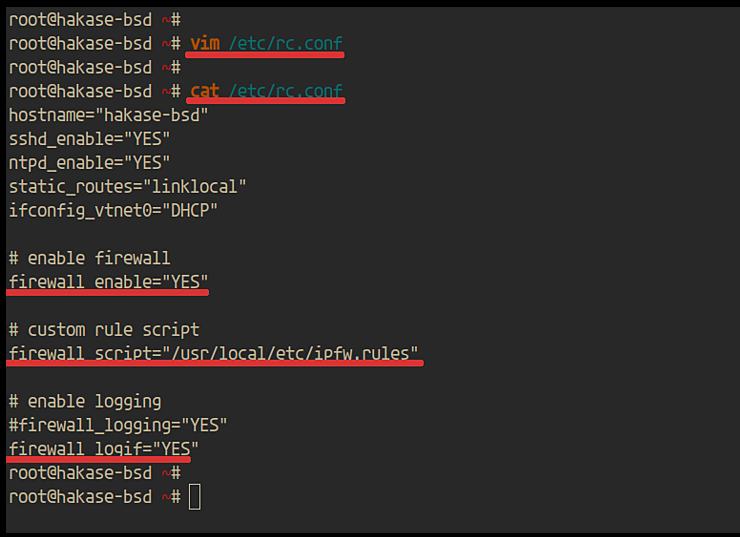
Task: Click the cat command word
Action: [204, 91]
